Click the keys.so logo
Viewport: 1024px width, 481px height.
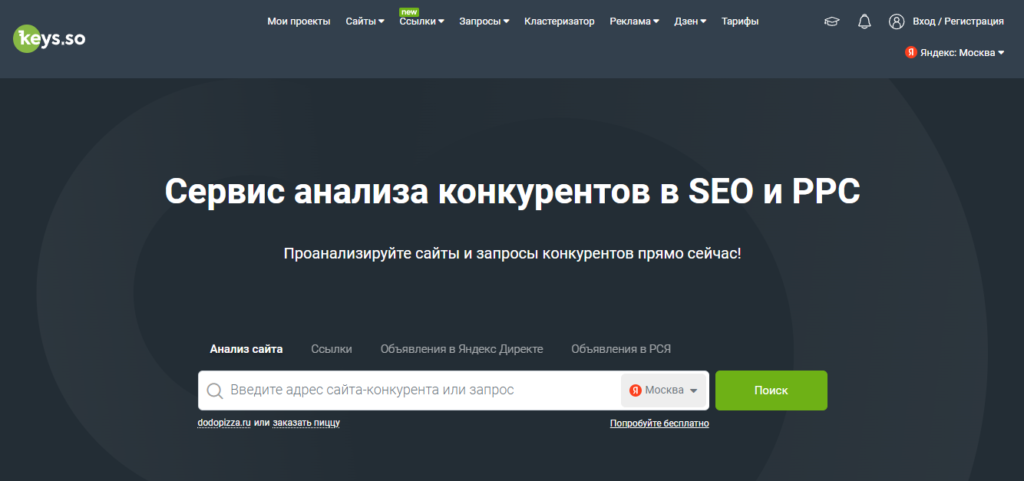pyautogui.click(x=49, y=39)
